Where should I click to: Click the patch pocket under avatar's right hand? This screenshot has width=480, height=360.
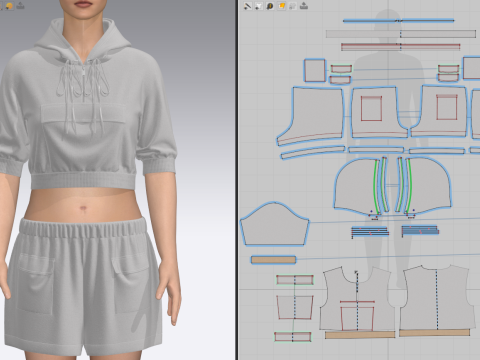tap(36, 283)
